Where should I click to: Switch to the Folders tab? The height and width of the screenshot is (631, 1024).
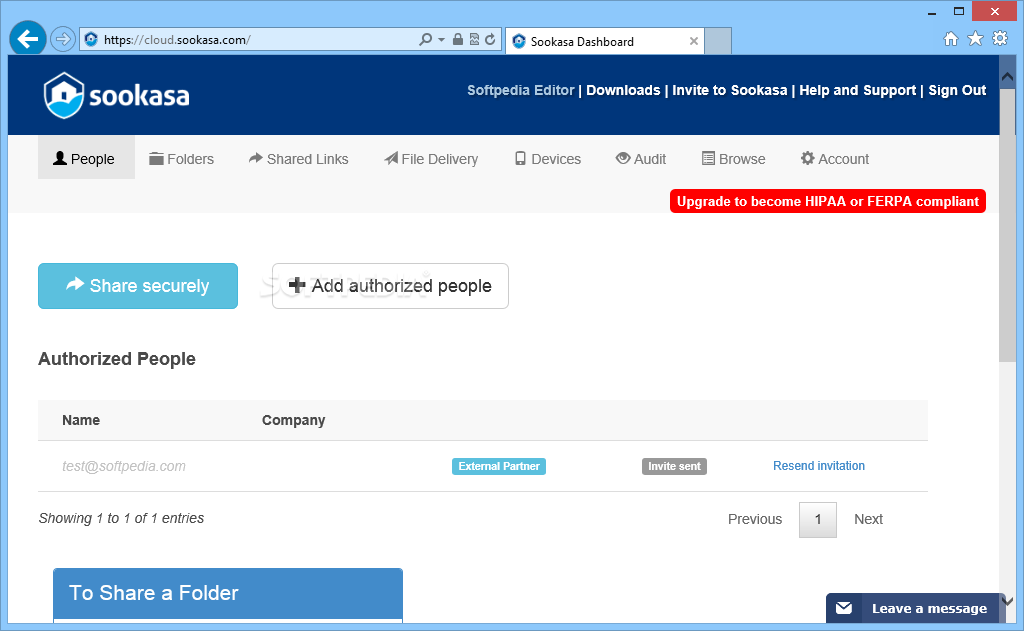tap(181, 159)
